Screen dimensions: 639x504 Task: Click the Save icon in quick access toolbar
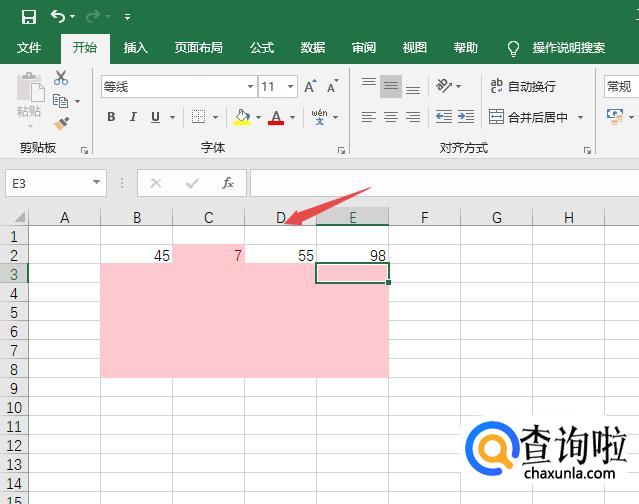click(29, 17)
